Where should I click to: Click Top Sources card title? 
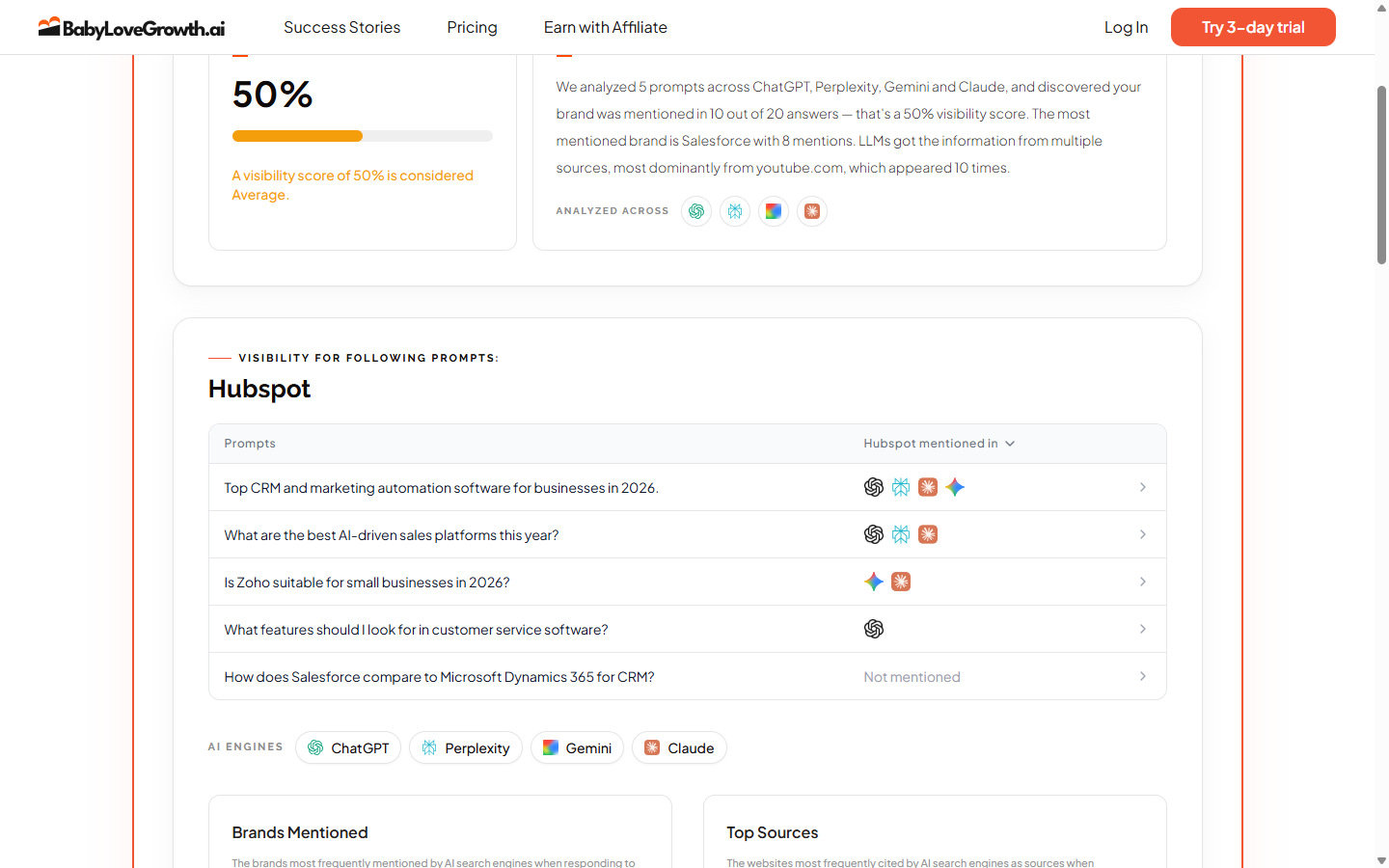pyautogui.click(x=772, y=832)
